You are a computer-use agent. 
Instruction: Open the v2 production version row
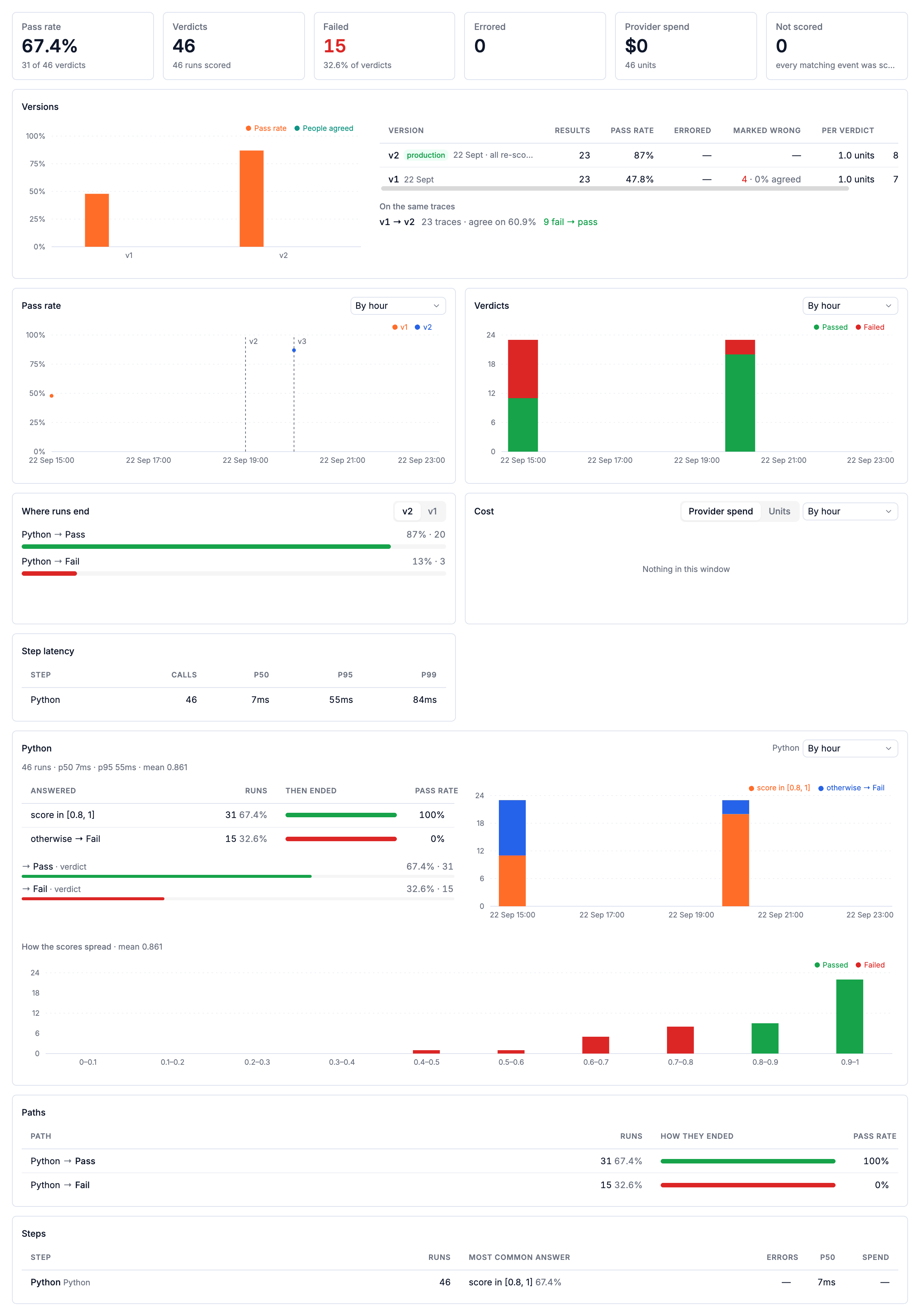pyautogui.click(x=639, y=155)
